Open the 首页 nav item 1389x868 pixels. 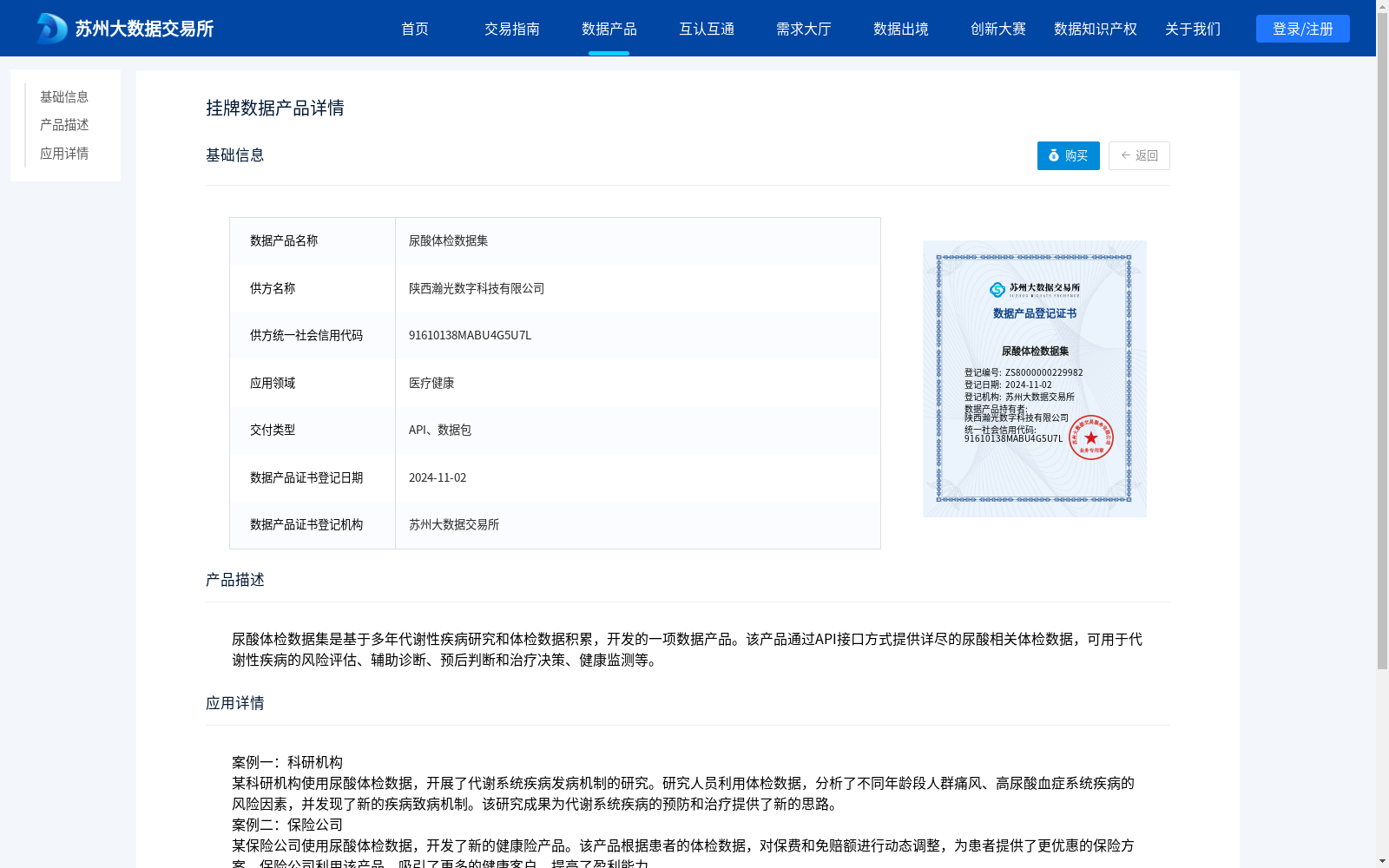415,29
